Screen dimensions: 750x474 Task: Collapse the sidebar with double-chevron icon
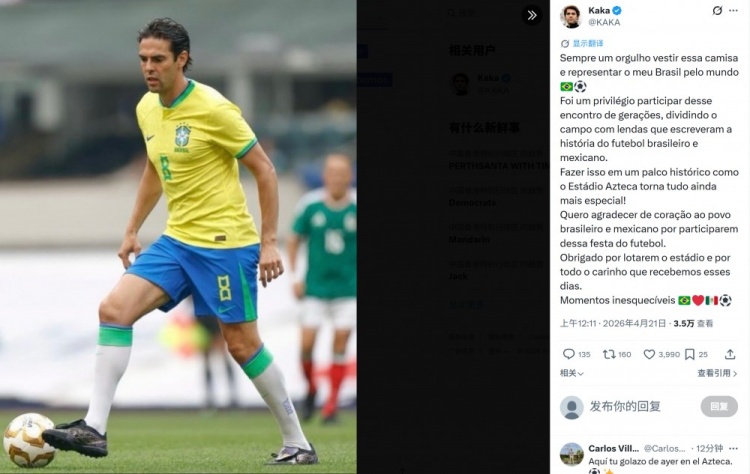(x=532, y=15)
